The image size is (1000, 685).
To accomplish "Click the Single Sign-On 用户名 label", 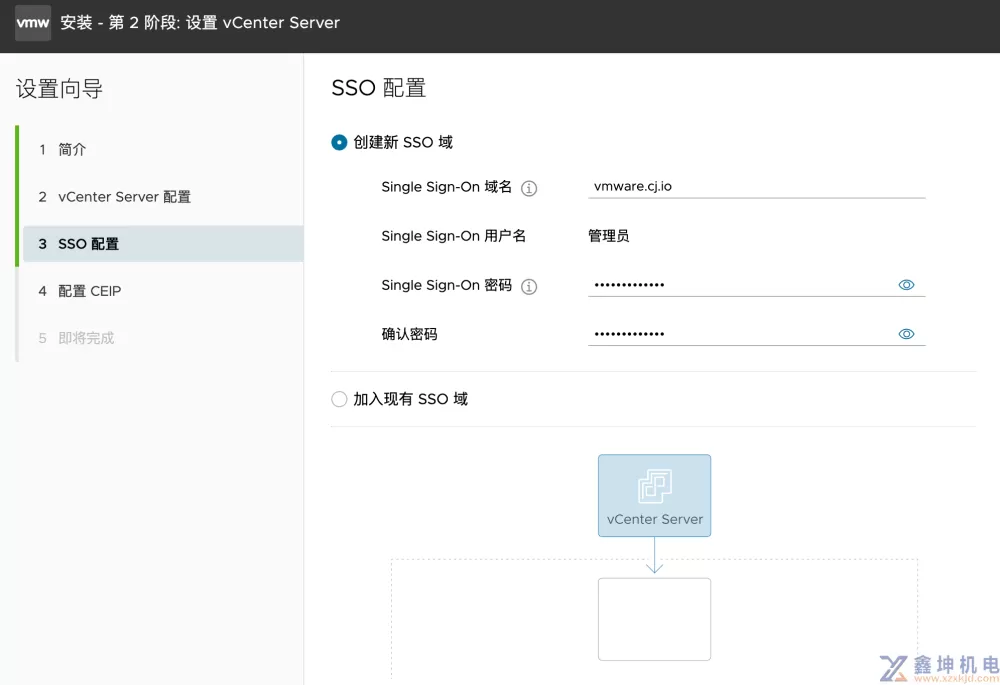I will [453, 236].
